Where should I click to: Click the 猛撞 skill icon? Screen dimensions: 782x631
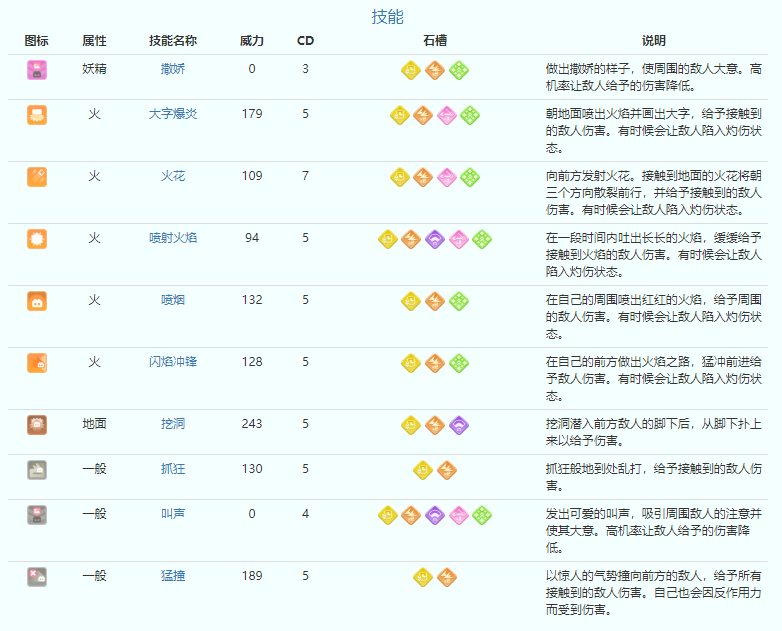(x=37, y=577)
